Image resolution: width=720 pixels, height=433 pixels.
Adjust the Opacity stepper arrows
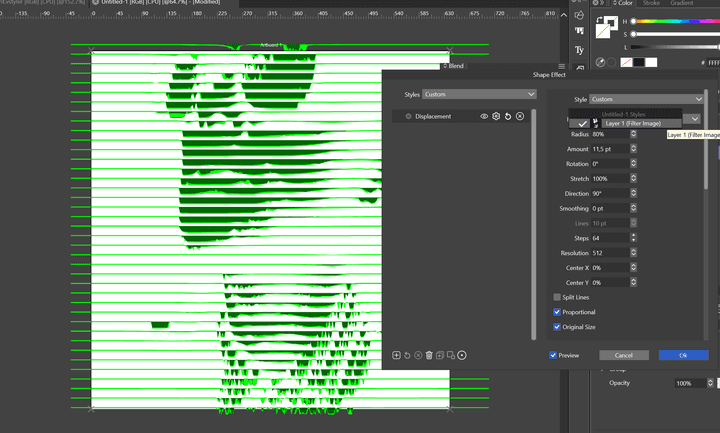click(x=710, y=383)
